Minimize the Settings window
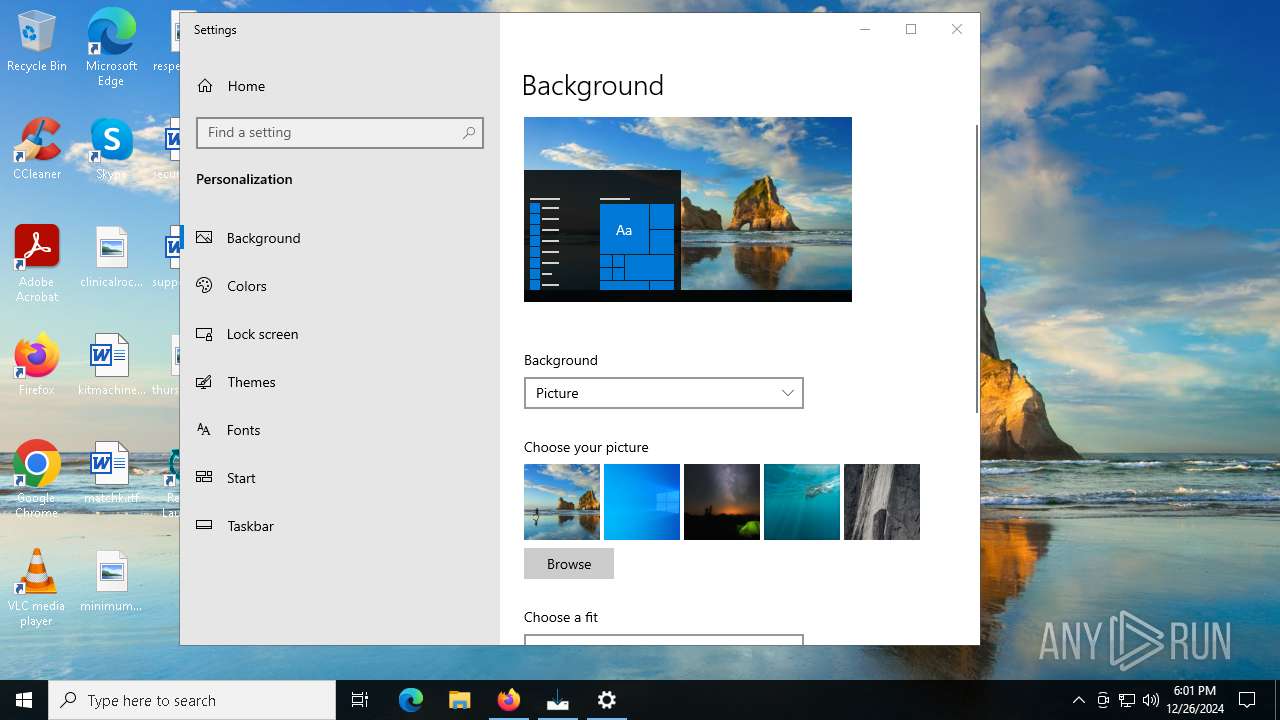Viewport: 1280px width, 720px height. tap(865, 29)
